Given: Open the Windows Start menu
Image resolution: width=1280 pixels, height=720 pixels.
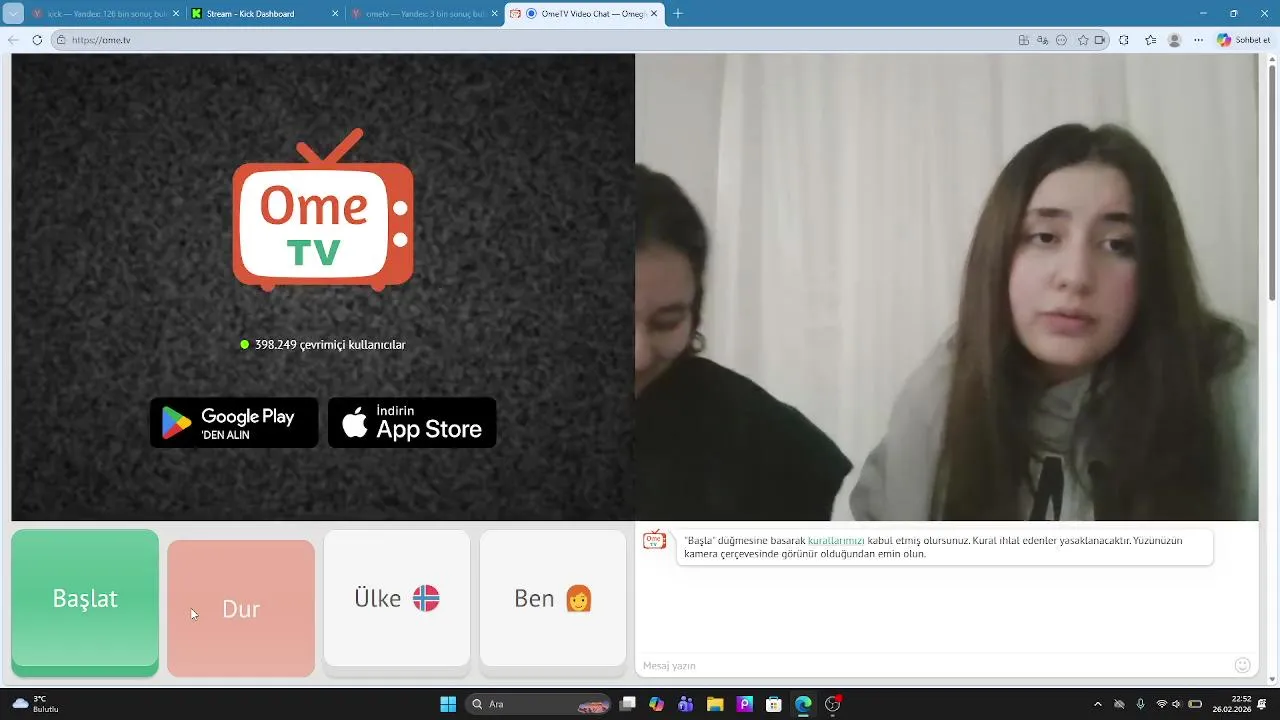Looking at the screenshot, I should click(x=448, y=704).
